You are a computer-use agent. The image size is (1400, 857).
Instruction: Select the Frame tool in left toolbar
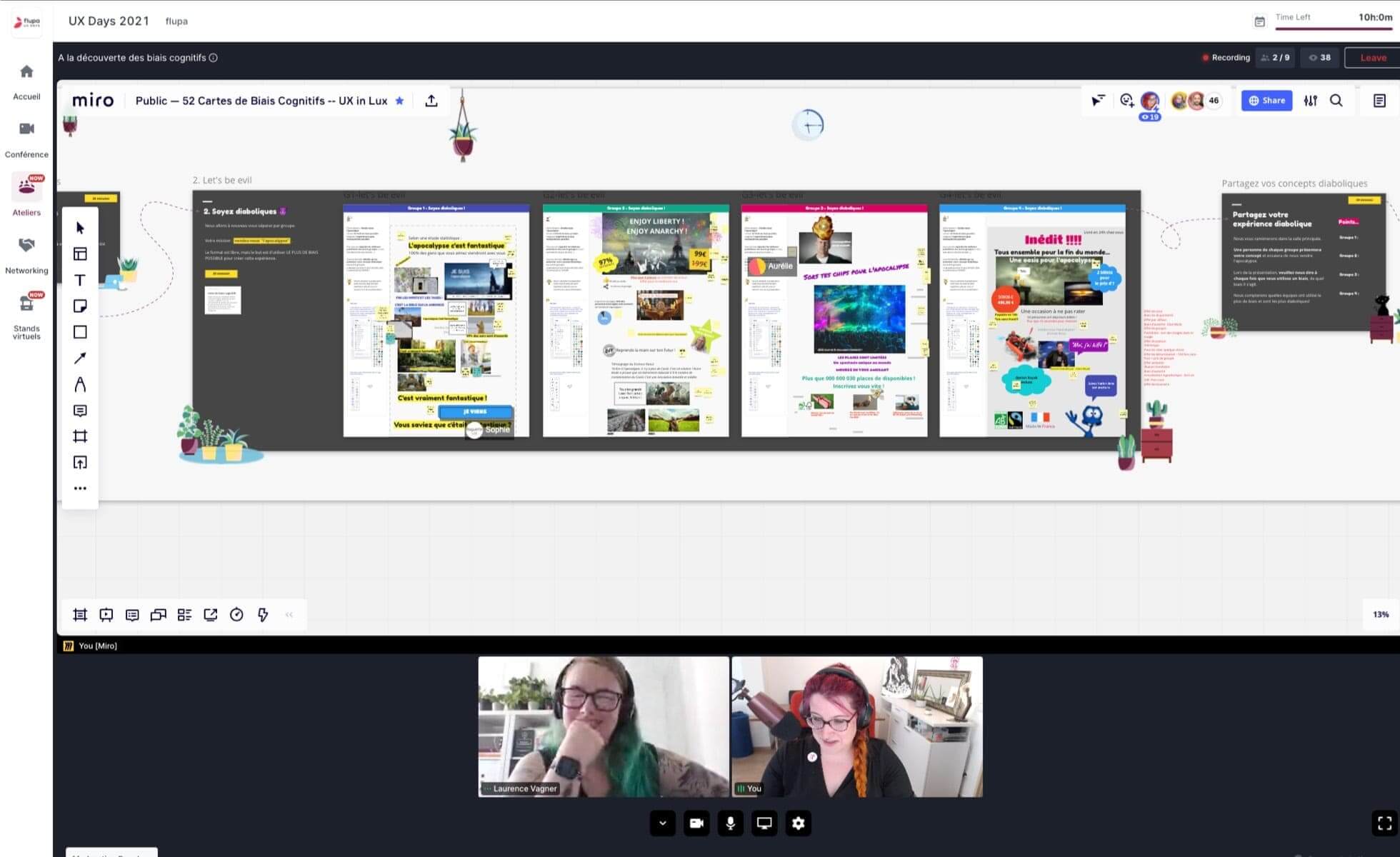tap(80, 436)
